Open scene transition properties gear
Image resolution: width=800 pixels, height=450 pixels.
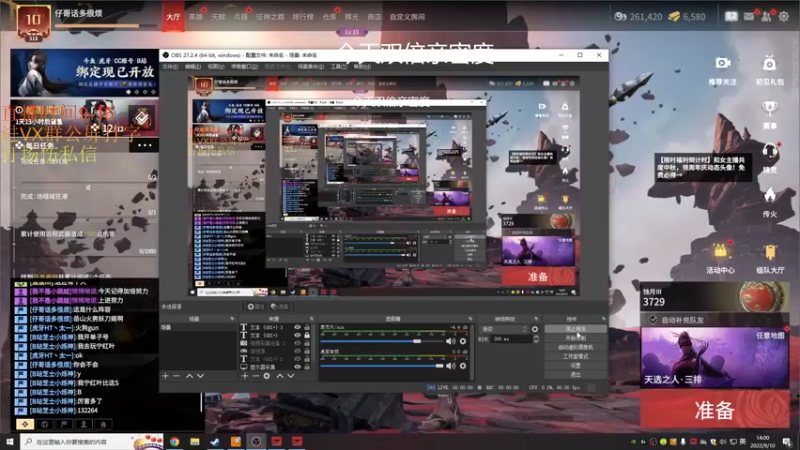coord(535,329)
